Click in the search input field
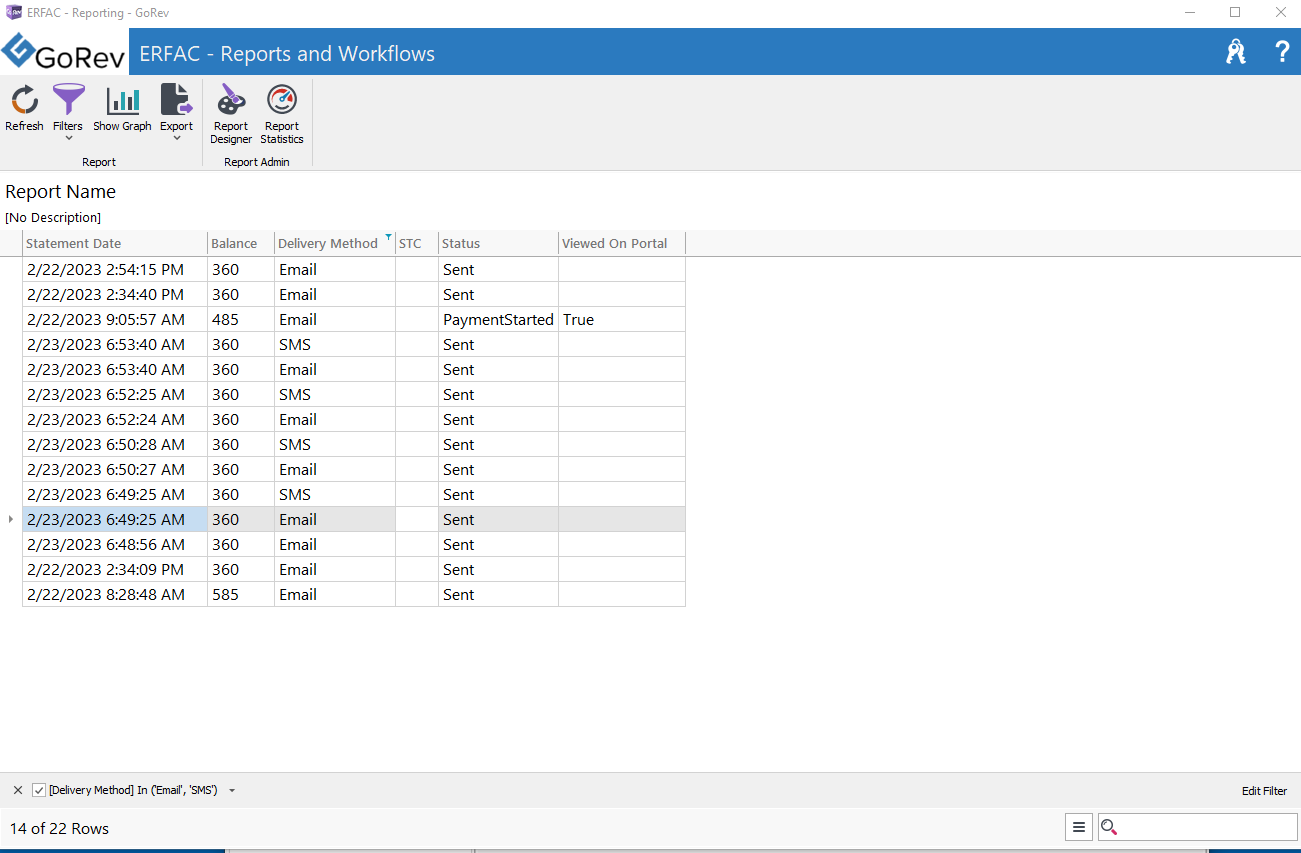 [1207, 827]
